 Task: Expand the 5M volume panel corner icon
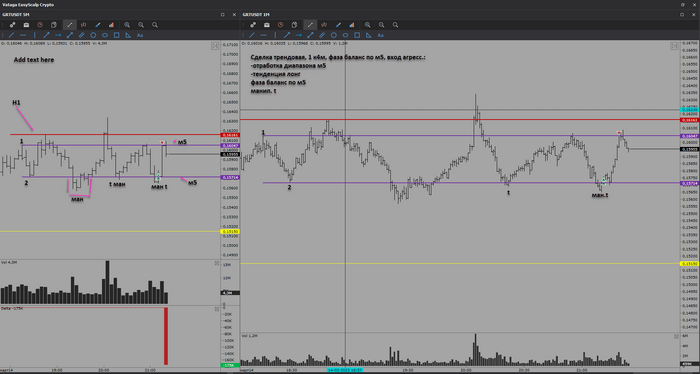coord(217,263)
